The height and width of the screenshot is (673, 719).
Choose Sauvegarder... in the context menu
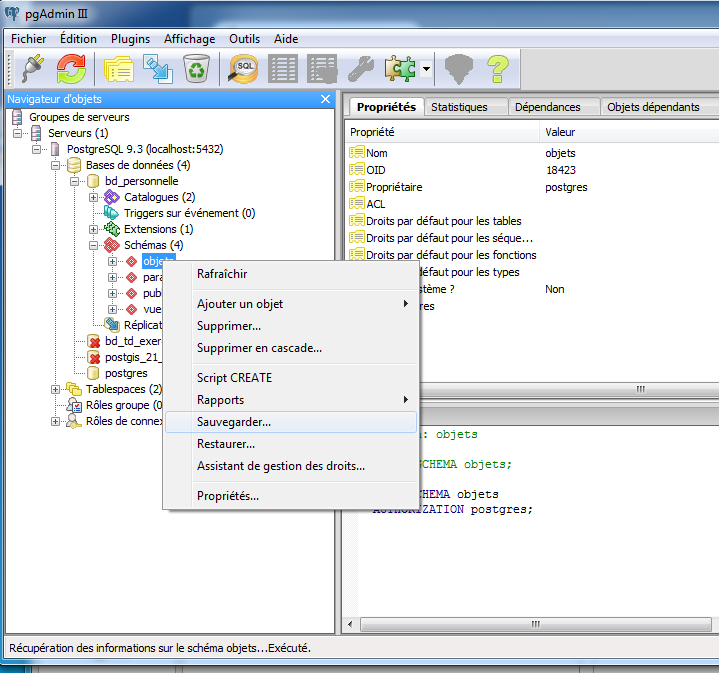click(291, 422)
